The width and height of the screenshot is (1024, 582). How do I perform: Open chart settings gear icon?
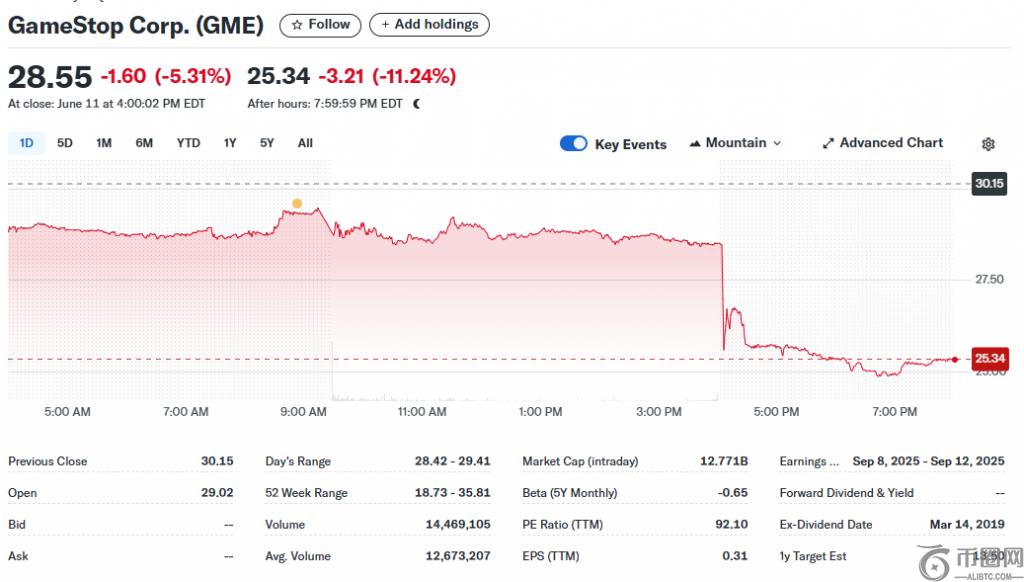pyautogui.click(x=988, y=144)
